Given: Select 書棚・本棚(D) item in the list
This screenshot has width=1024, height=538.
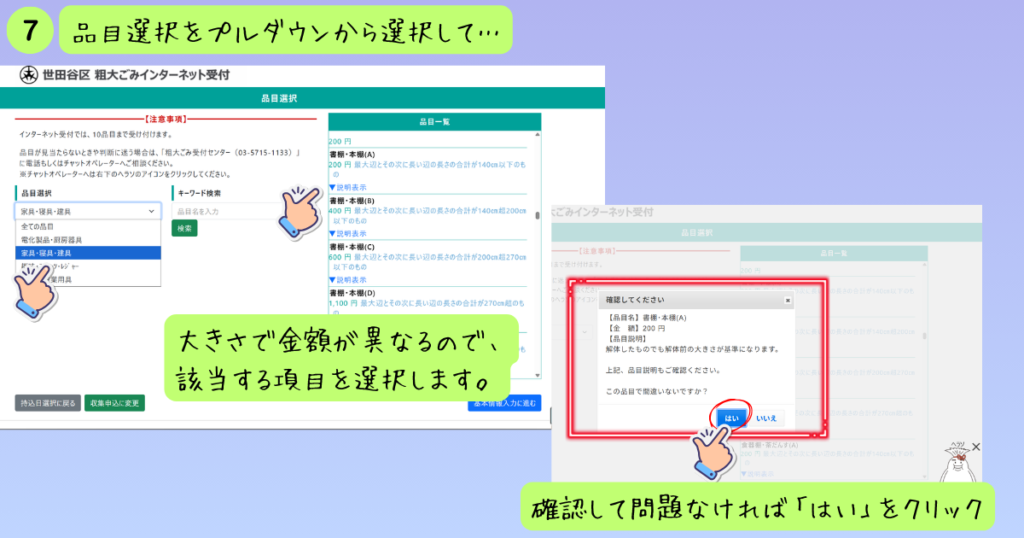Looking at the screenshot, I should (x=352, y=293).
